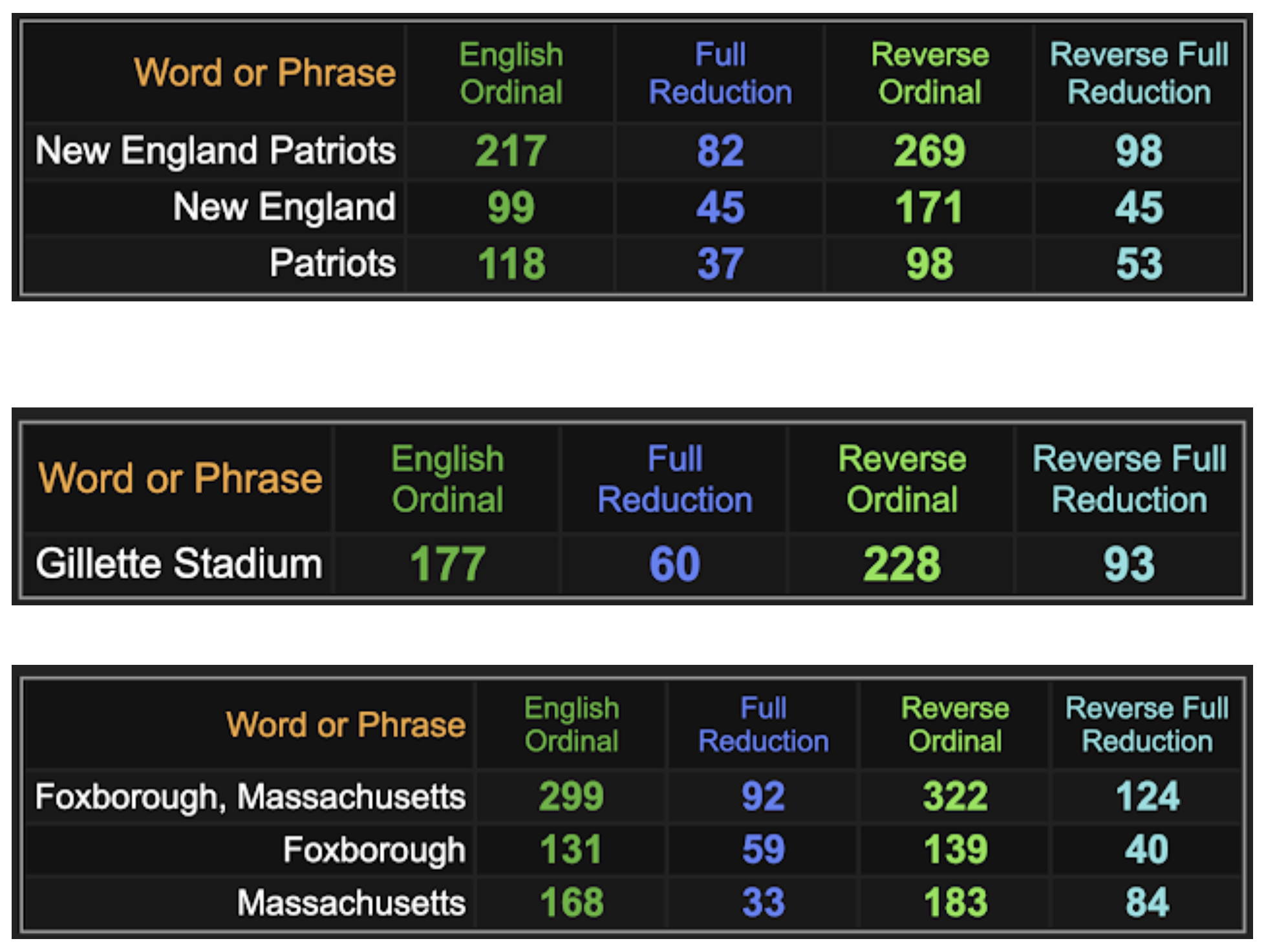Select Massachusetts Reverse Ordinal 183
Image resolution: width=1266 pixels, height=952 pixels.
(956, 902)
